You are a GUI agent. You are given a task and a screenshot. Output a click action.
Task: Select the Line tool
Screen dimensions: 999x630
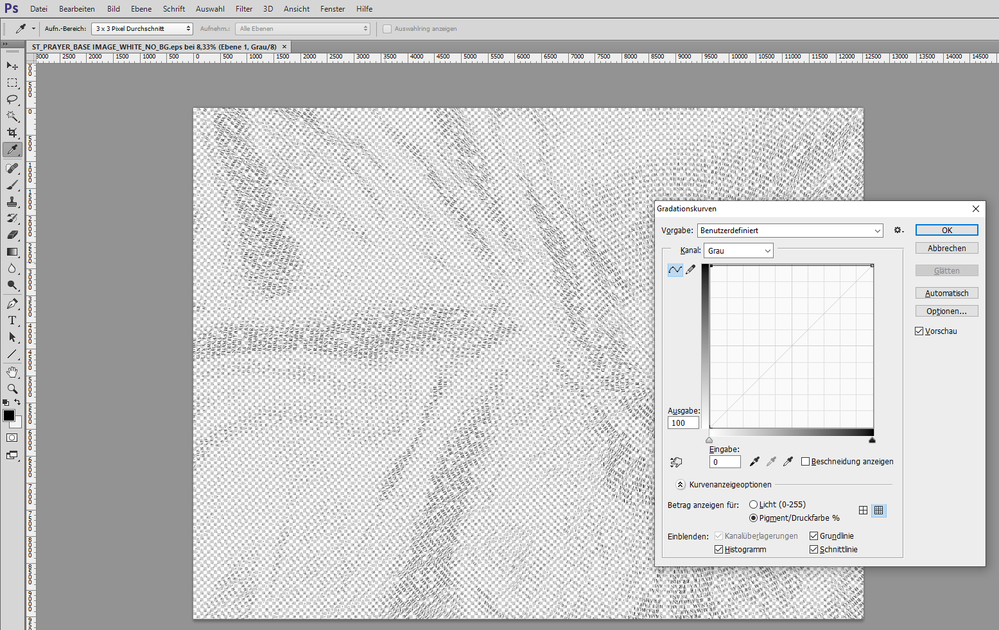(x=12, y=354)
